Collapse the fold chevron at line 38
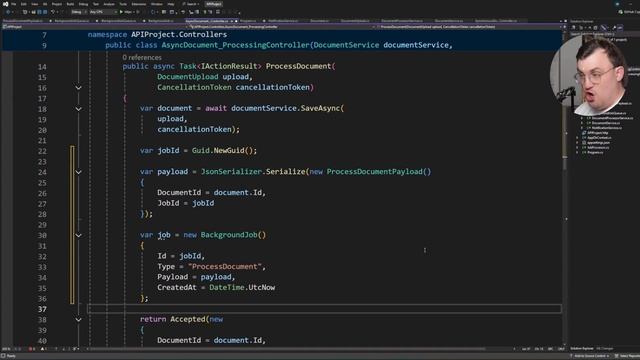This screenshot has height=360, width=640. point(78,320)
